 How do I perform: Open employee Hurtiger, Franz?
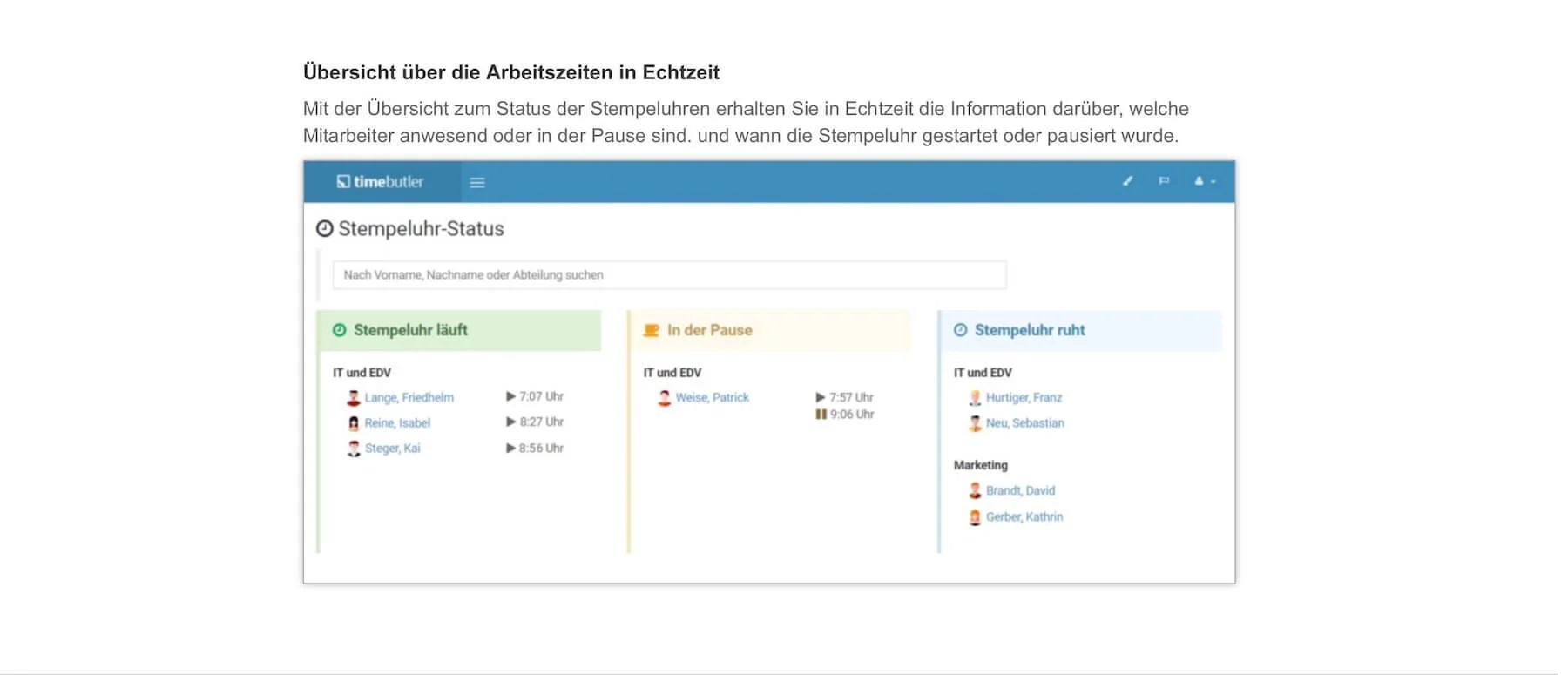tap(1024, 397)
